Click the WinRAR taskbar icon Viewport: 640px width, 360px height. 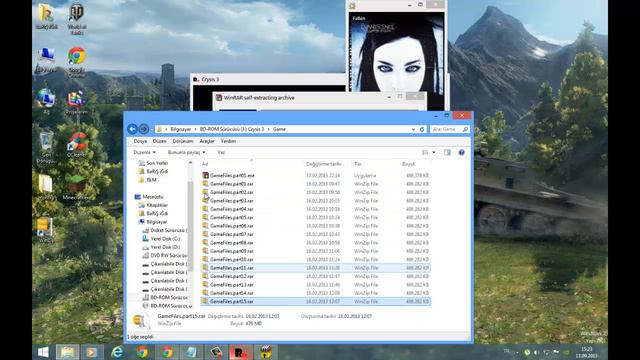pos(266,352)
